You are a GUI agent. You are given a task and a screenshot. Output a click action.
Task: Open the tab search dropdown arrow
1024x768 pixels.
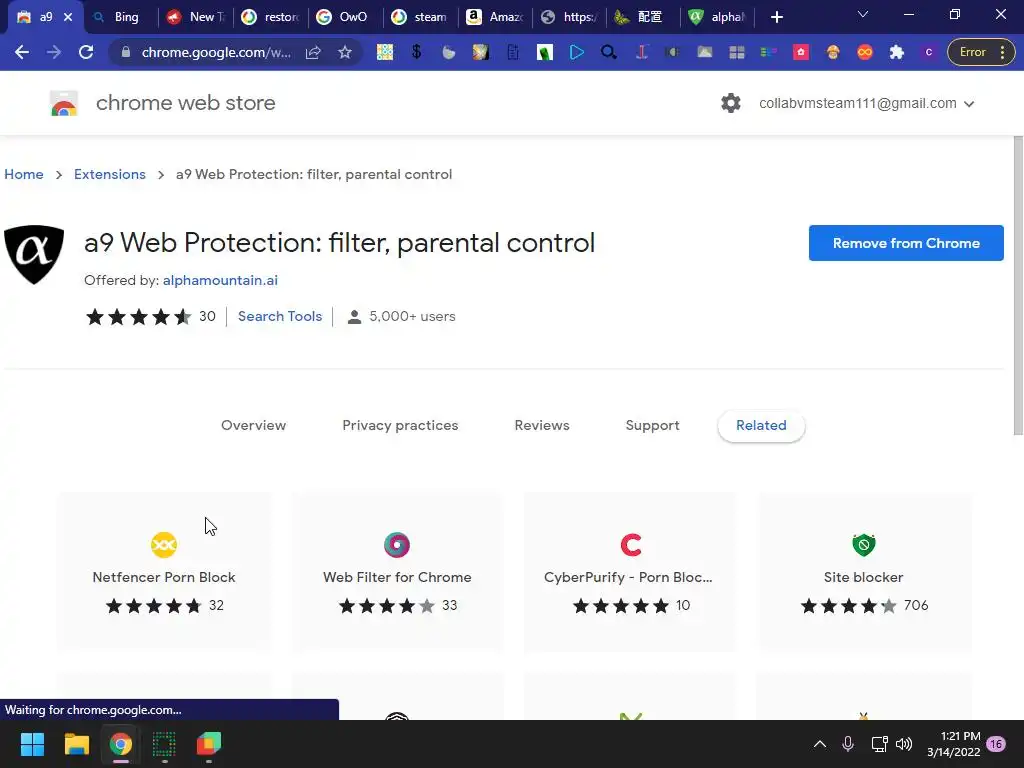tap(863, 14)
